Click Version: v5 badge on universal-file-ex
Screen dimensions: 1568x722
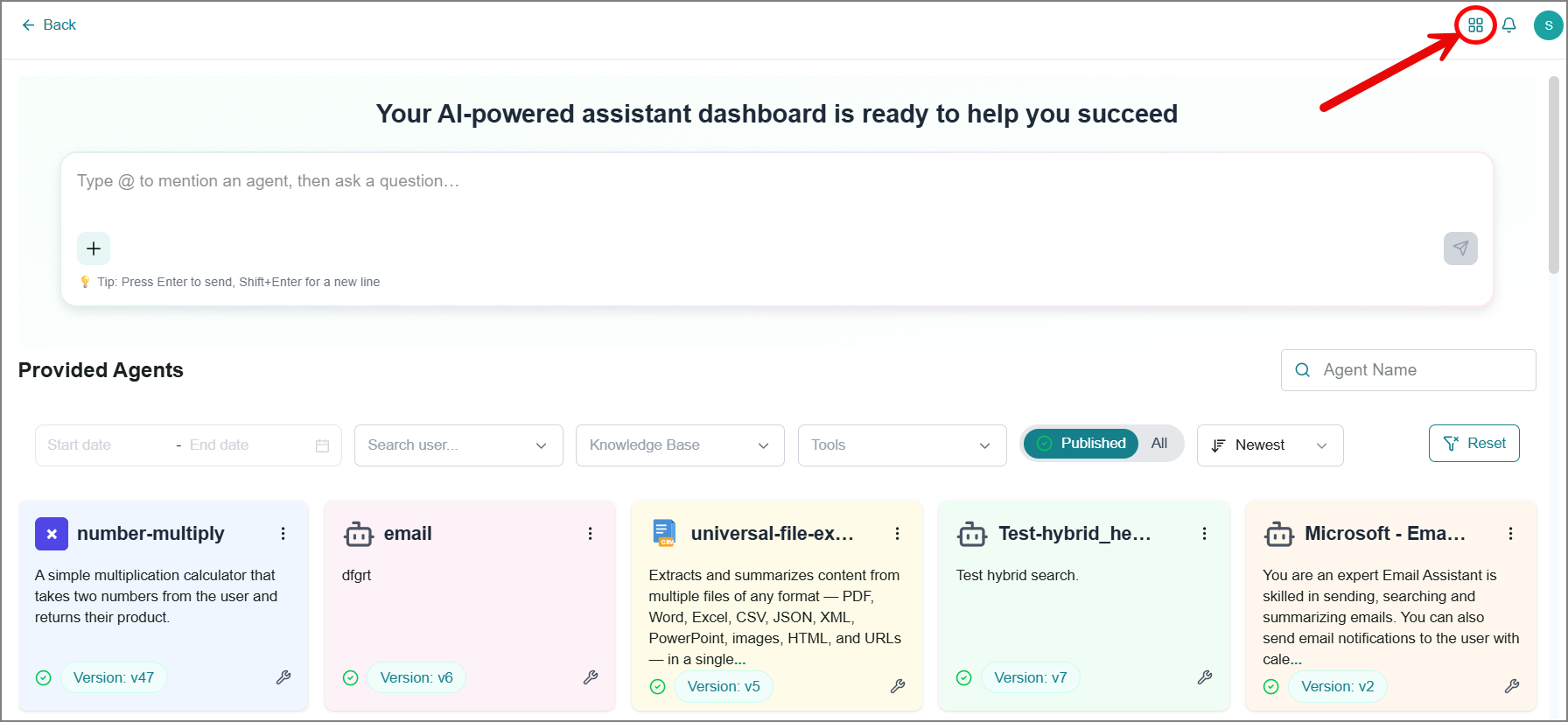pos(724,686)
